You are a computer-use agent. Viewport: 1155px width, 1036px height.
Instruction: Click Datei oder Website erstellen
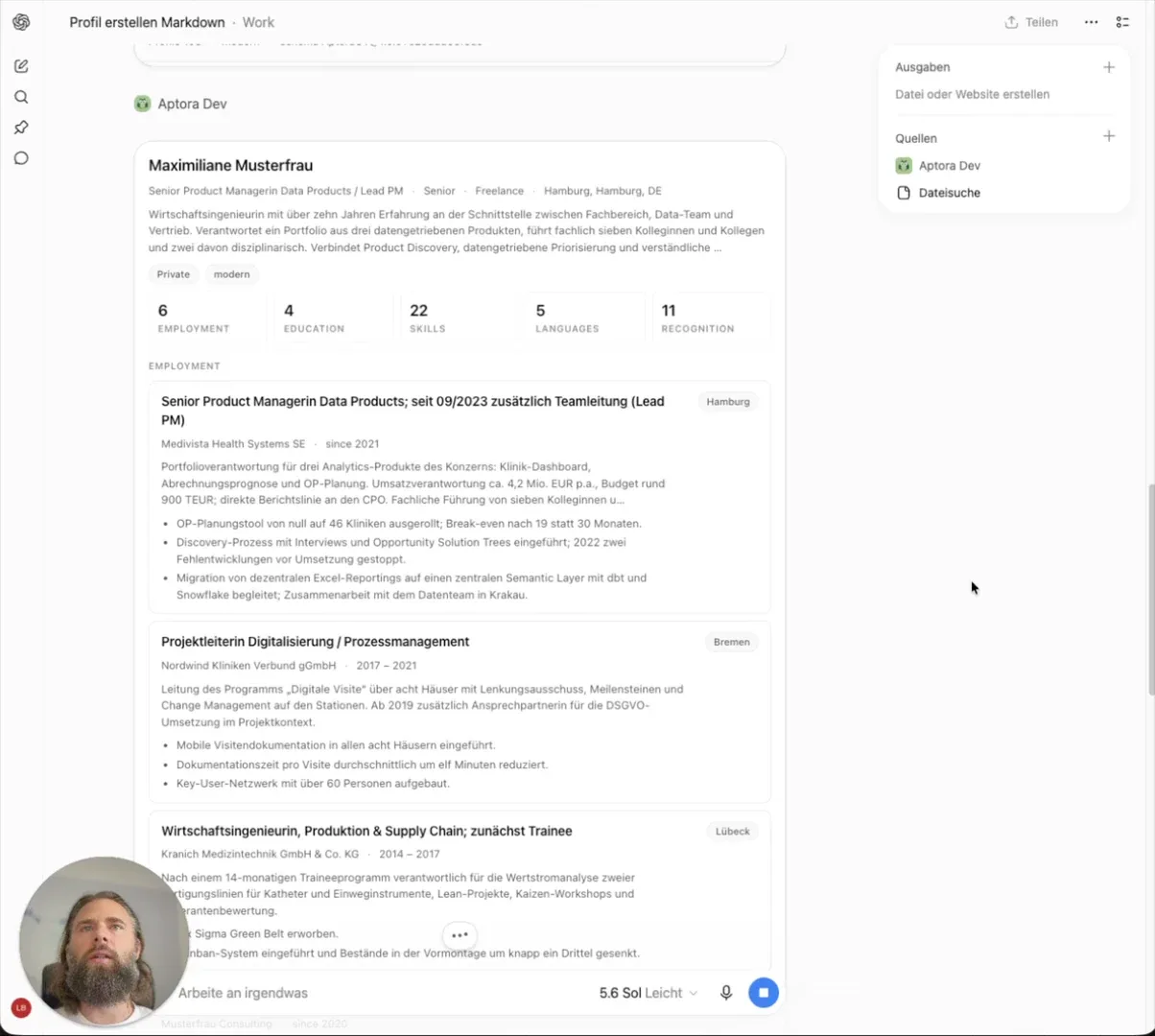[x=972, y=94]
